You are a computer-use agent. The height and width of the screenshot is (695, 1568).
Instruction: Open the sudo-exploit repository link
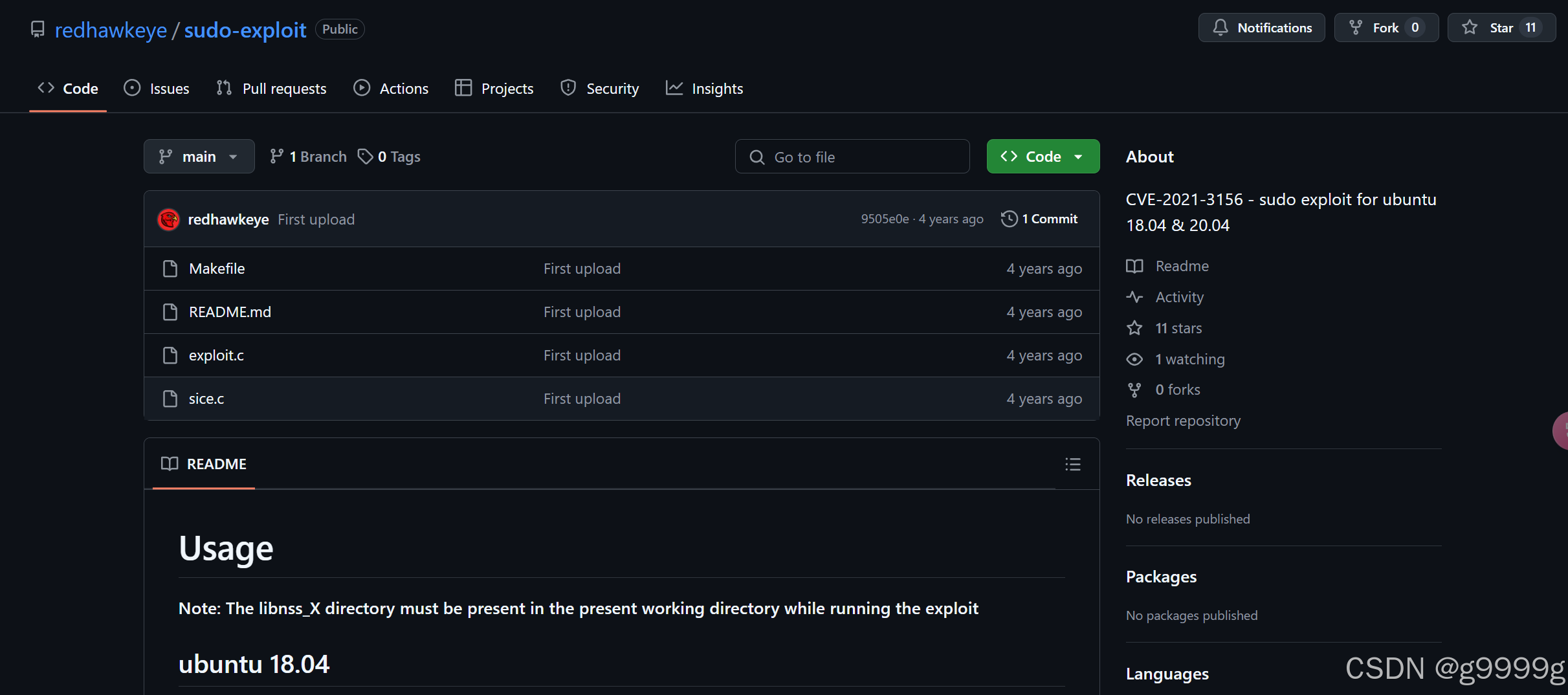(245, 30)
